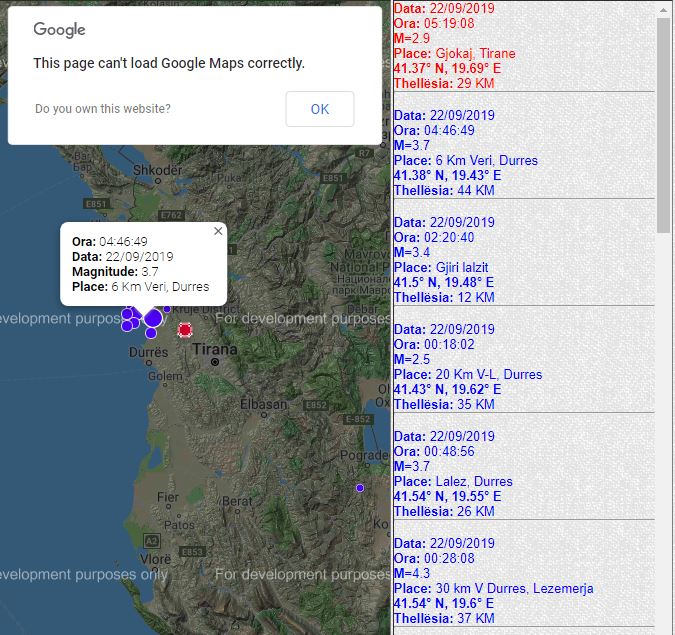Click the 'Do you own this website?' link

[x=103, y=108]
